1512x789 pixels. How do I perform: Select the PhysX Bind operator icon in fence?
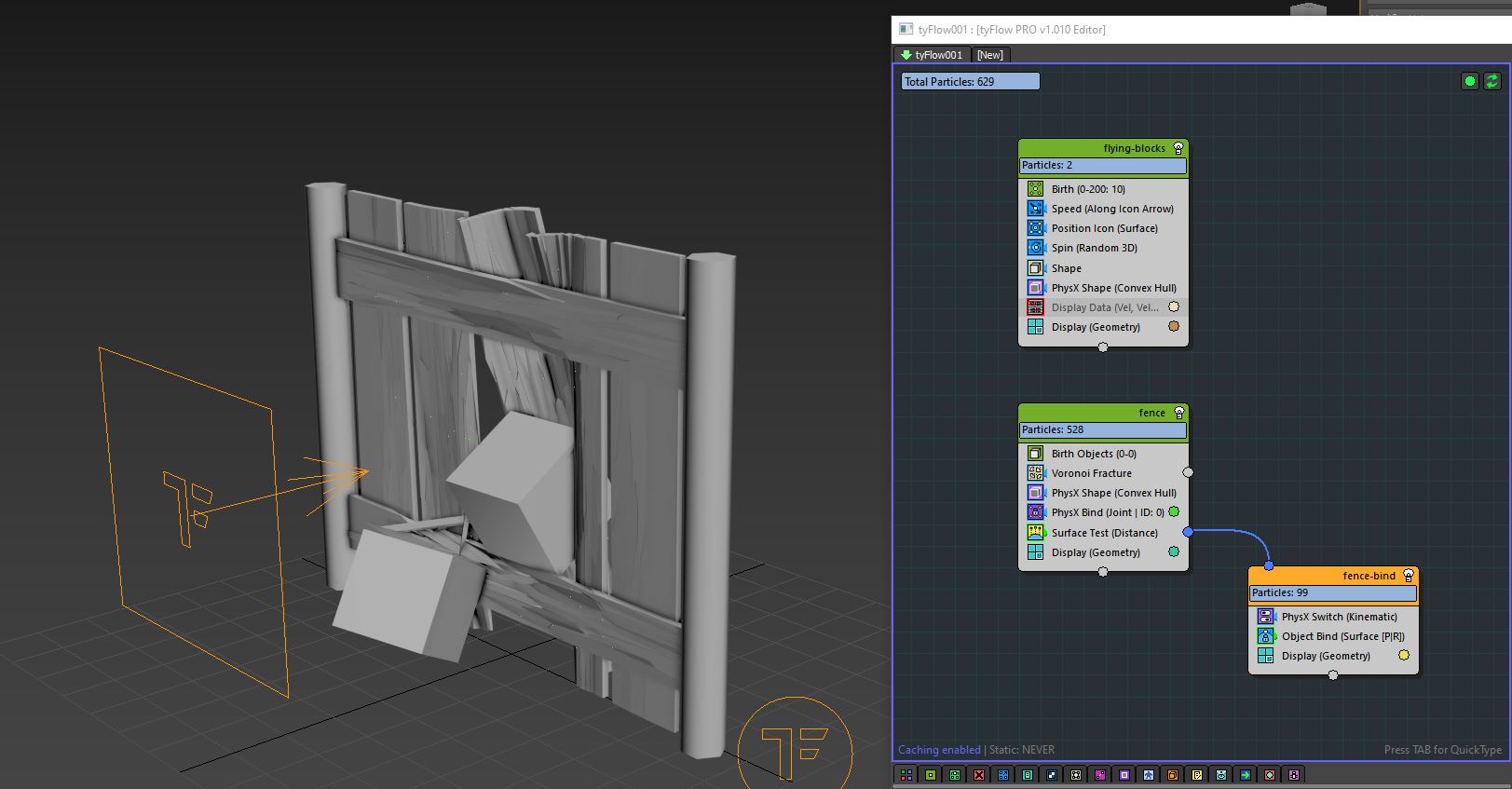[x=1035, y=512]
